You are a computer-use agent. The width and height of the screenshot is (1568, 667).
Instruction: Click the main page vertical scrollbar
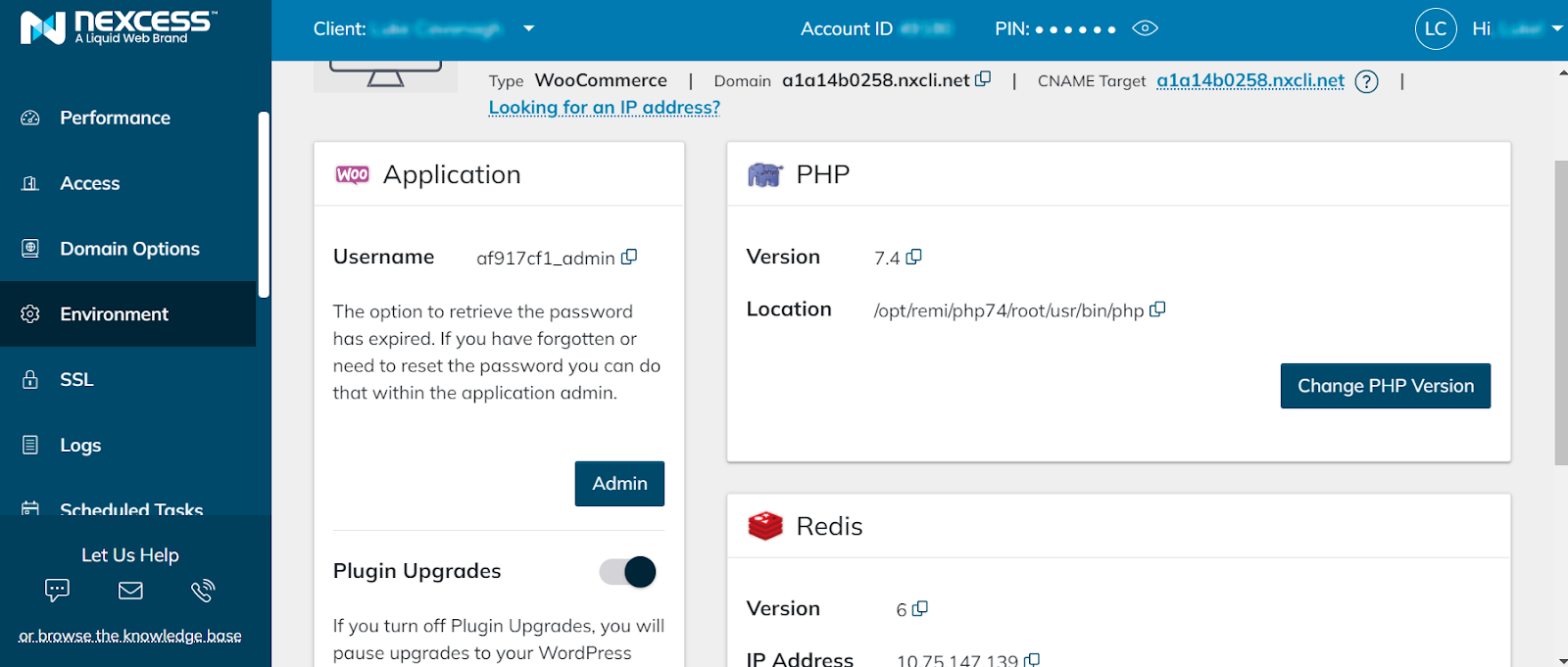(x=1560, y=313)
